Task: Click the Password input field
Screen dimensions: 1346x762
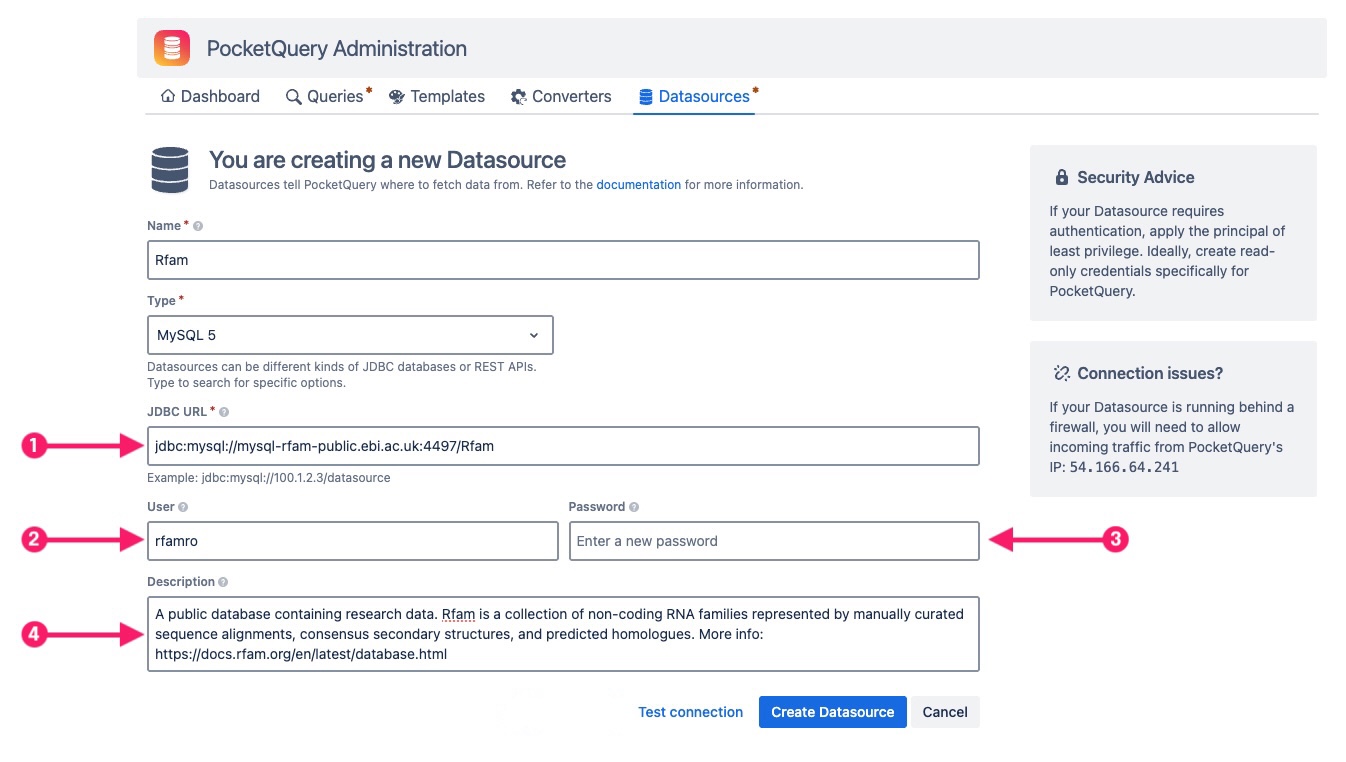Action: (774, 541)
